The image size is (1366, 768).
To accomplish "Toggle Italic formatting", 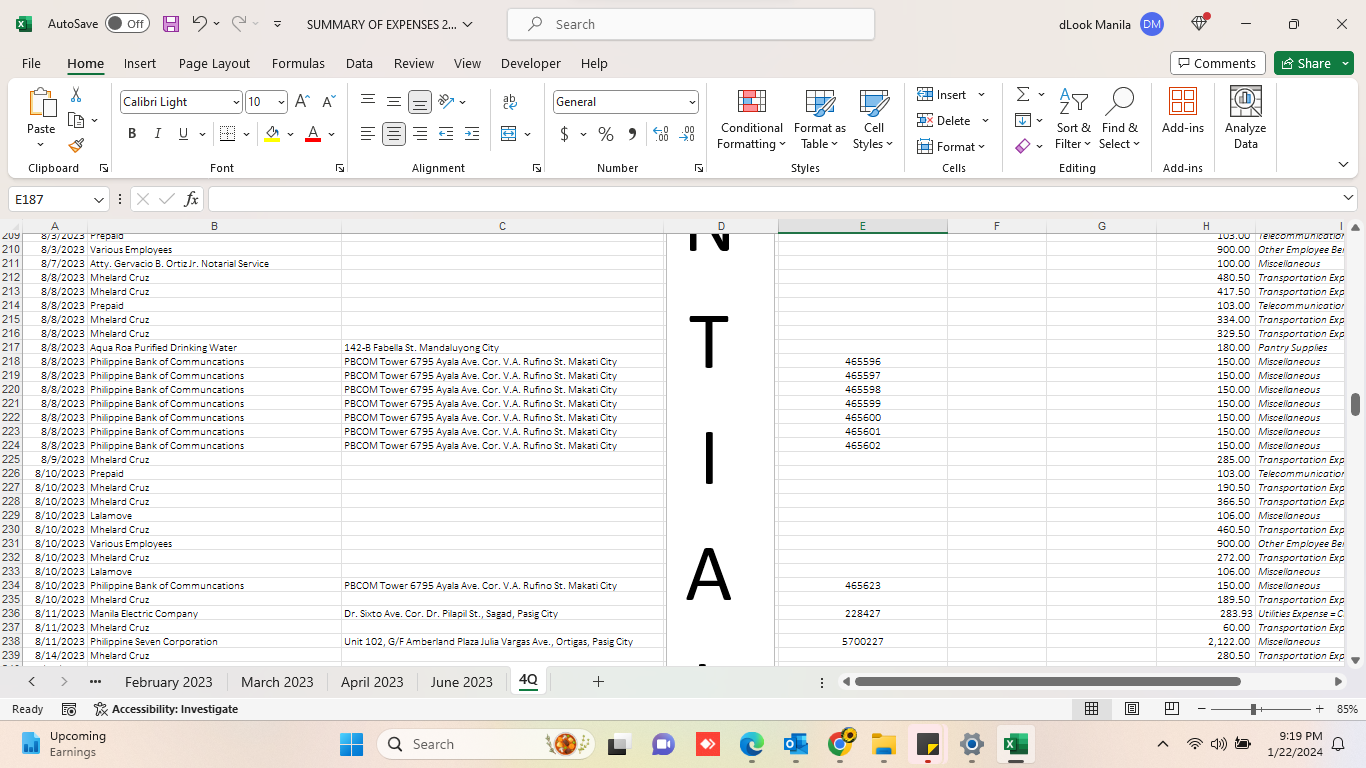I will pyautogui.click(x=157, y=134).
